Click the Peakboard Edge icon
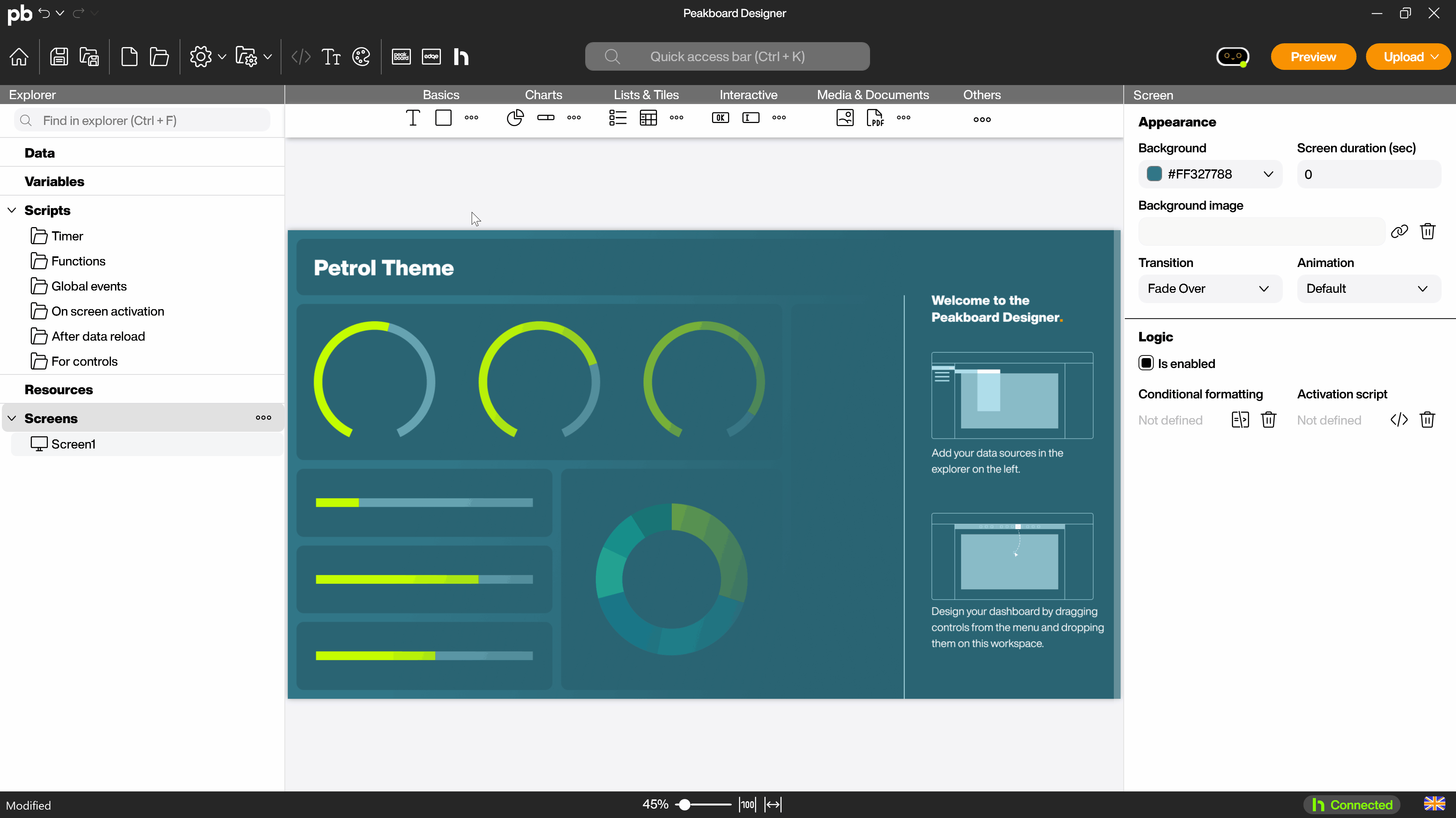 (x=431, y=57)
